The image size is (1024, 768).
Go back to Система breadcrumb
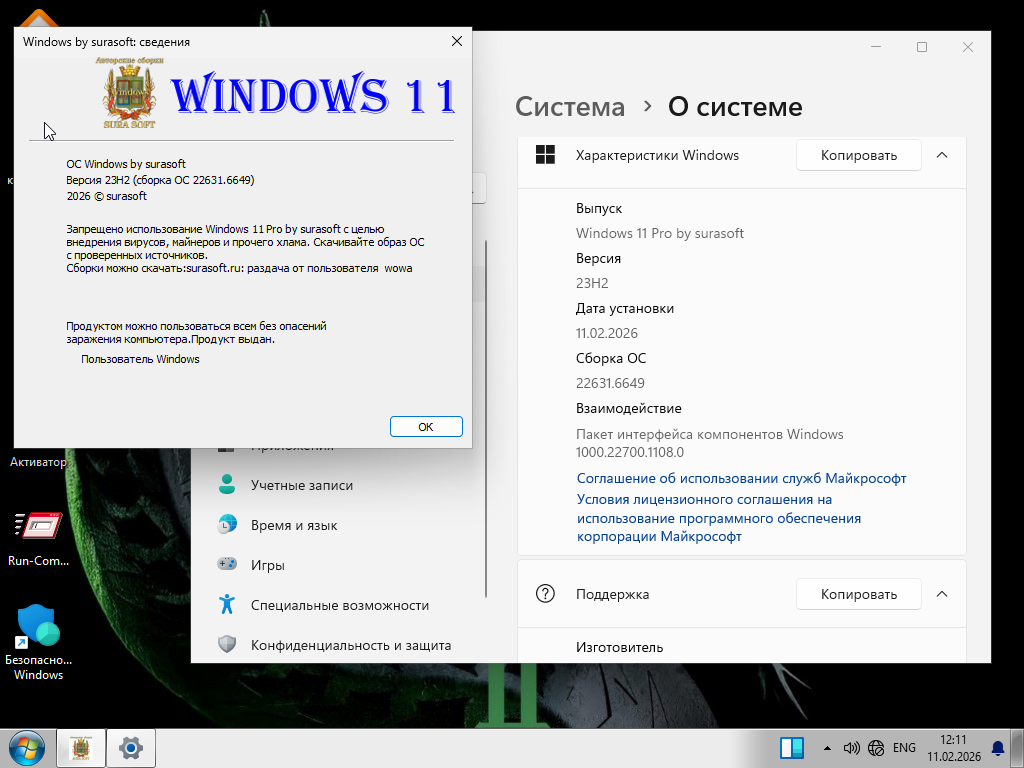(x=569, y=106)
